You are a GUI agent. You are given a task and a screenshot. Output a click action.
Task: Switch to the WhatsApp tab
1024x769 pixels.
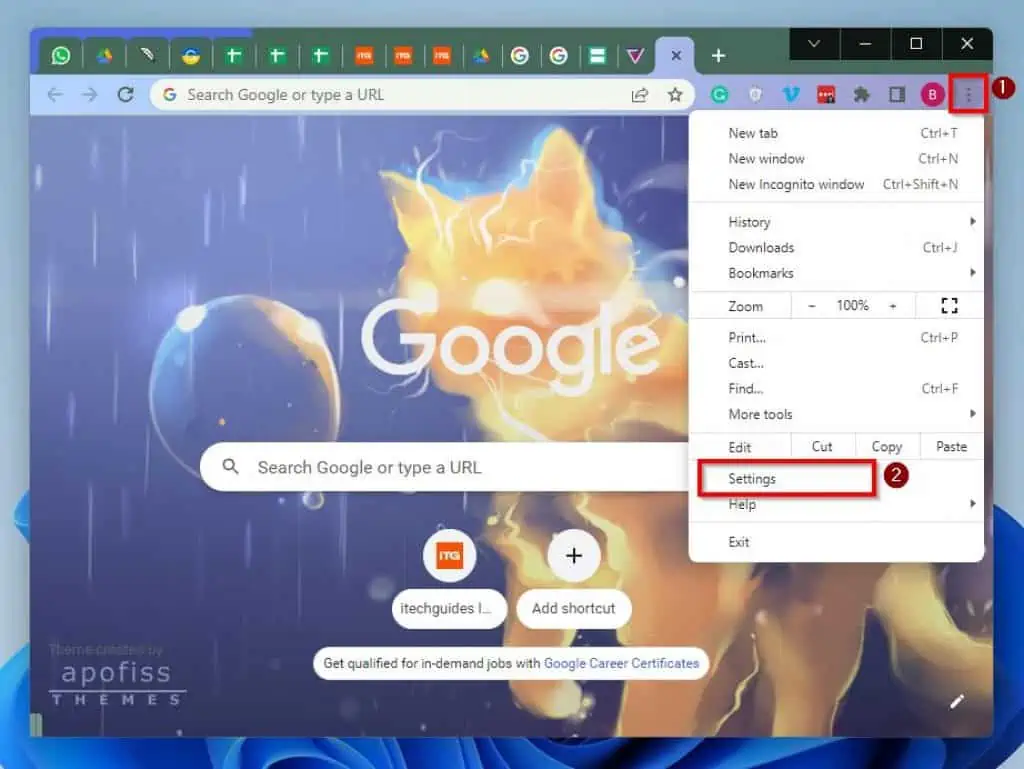60,56
